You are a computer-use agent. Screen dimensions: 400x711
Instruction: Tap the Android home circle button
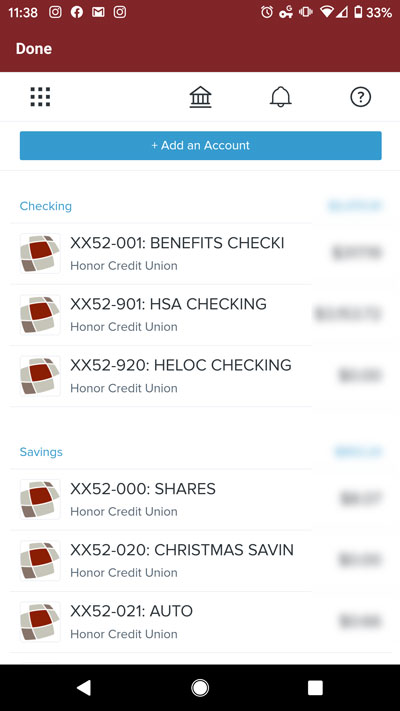(x=200, y=687)
